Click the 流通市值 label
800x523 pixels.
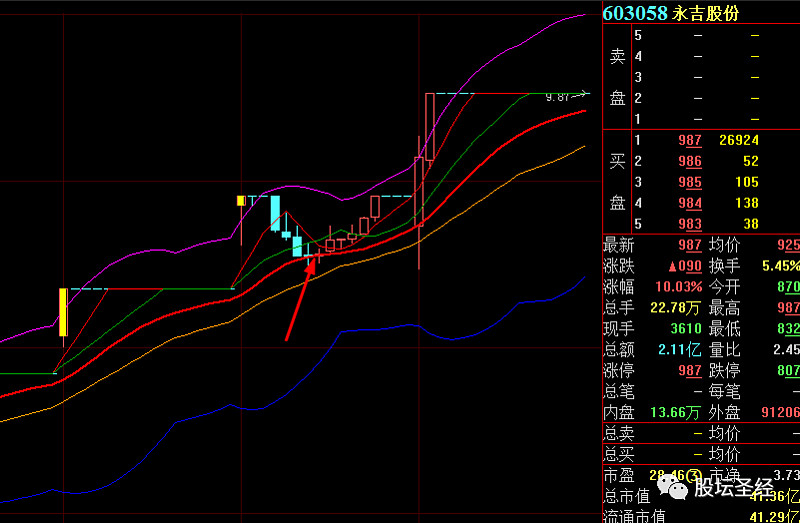click(635, 516)
